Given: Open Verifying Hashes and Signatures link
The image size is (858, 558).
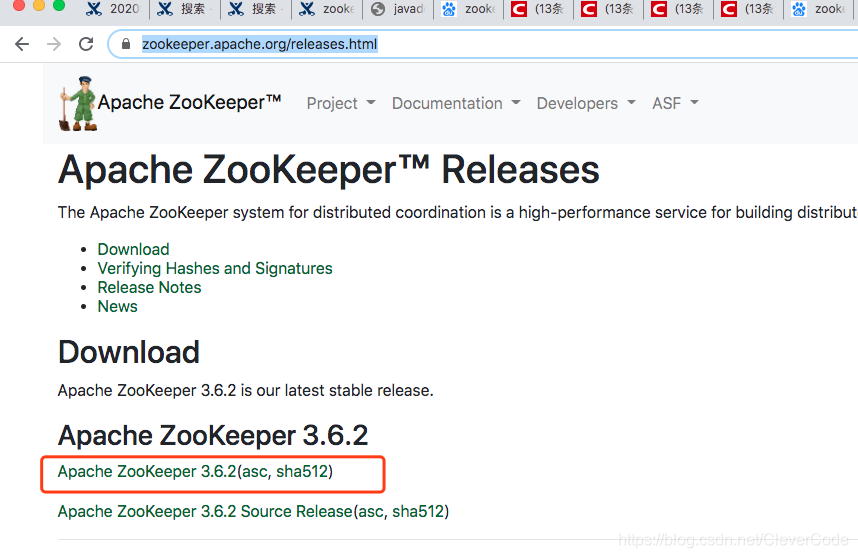Looking at the screenshot, I should point(215,269).
